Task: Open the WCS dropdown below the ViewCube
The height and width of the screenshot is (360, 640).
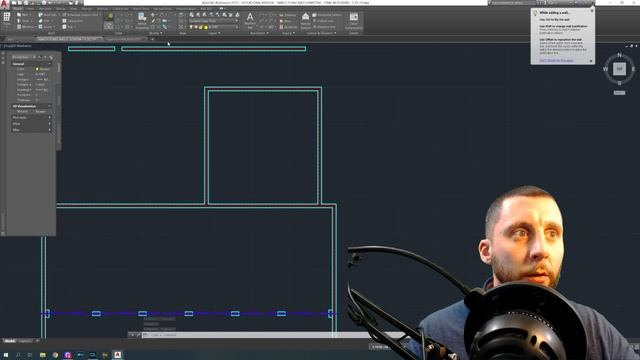Action: point(619,93)
